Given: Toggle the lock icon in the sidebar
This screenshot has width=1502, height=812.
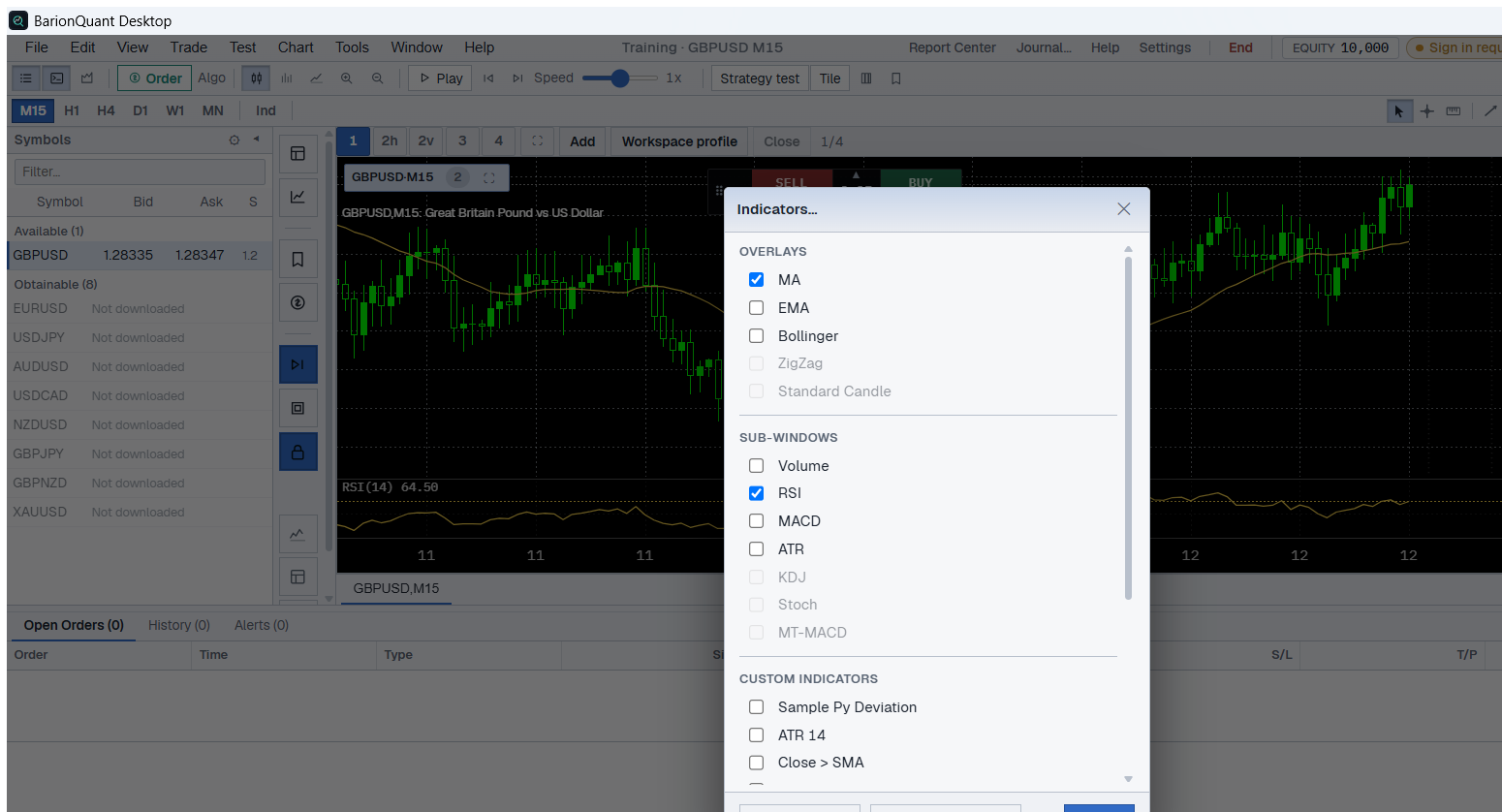Looking at the screenshot, I should [x=297, y=453].
